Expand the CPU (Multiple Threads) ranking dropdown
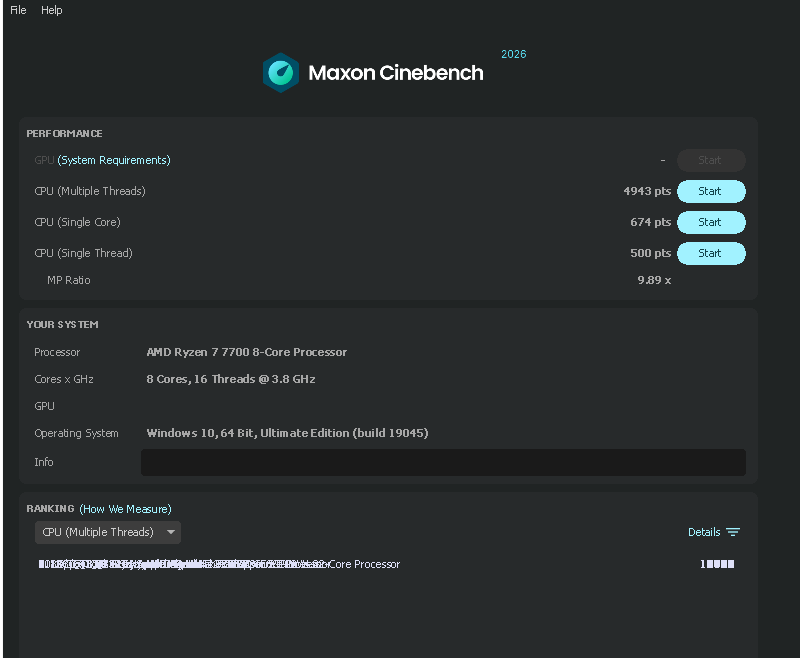Screen dimensions: 800x658 108,532
